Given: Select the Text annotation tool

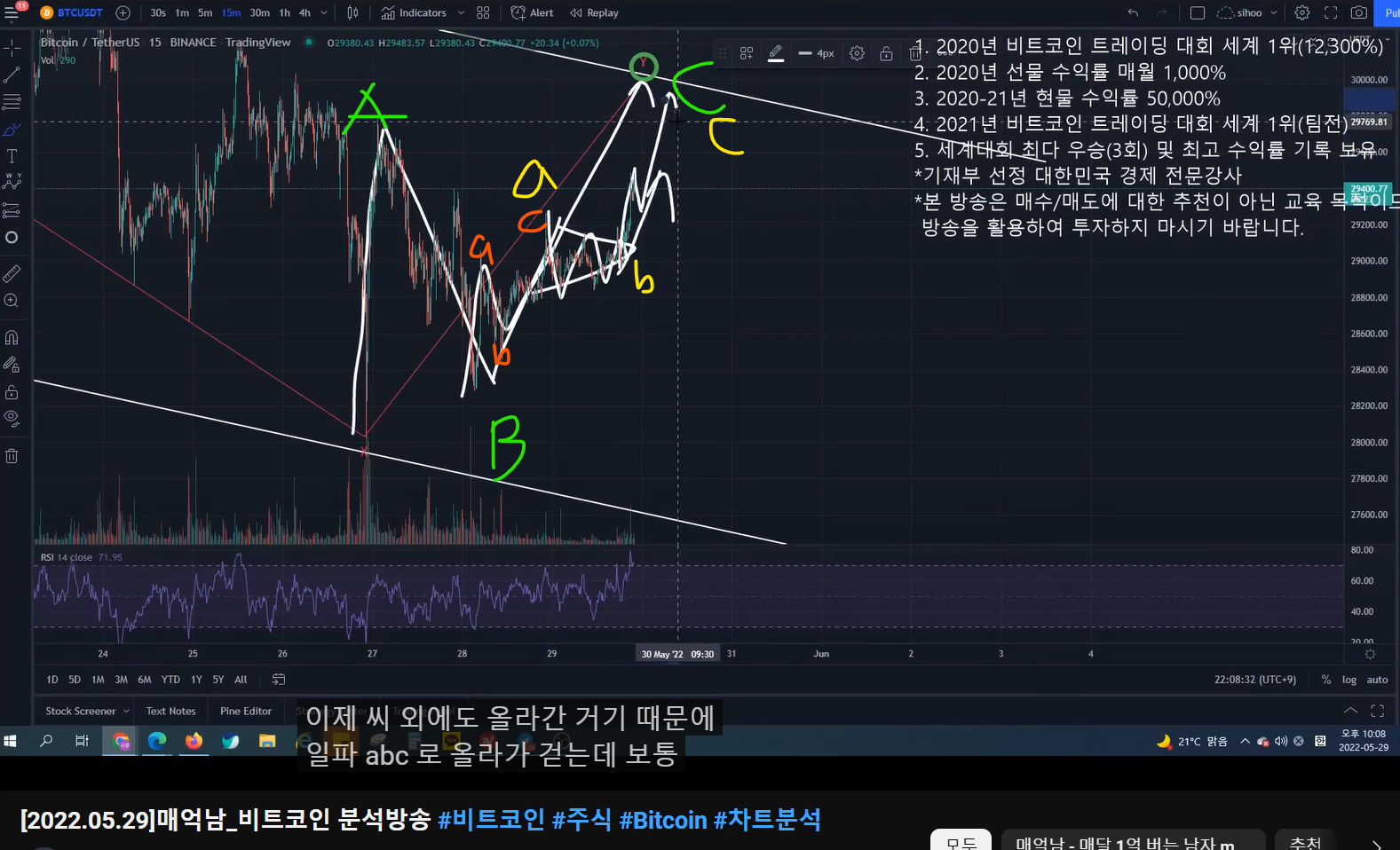Looking at the screenshot, I should click(x=12, y=156).
